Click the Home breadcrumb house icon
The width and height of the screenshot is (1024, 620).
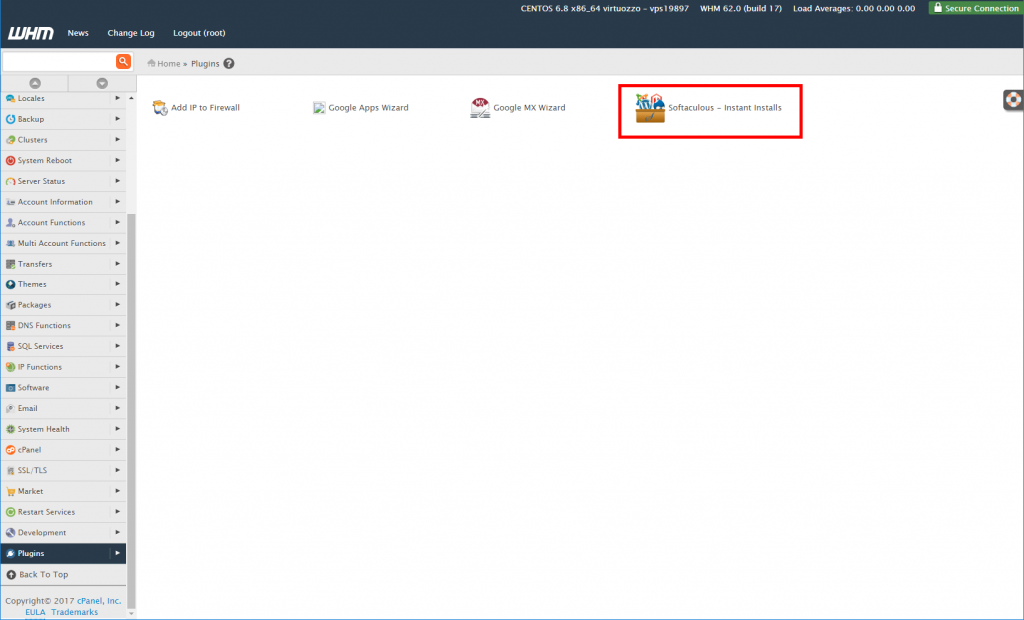[152, 63]
